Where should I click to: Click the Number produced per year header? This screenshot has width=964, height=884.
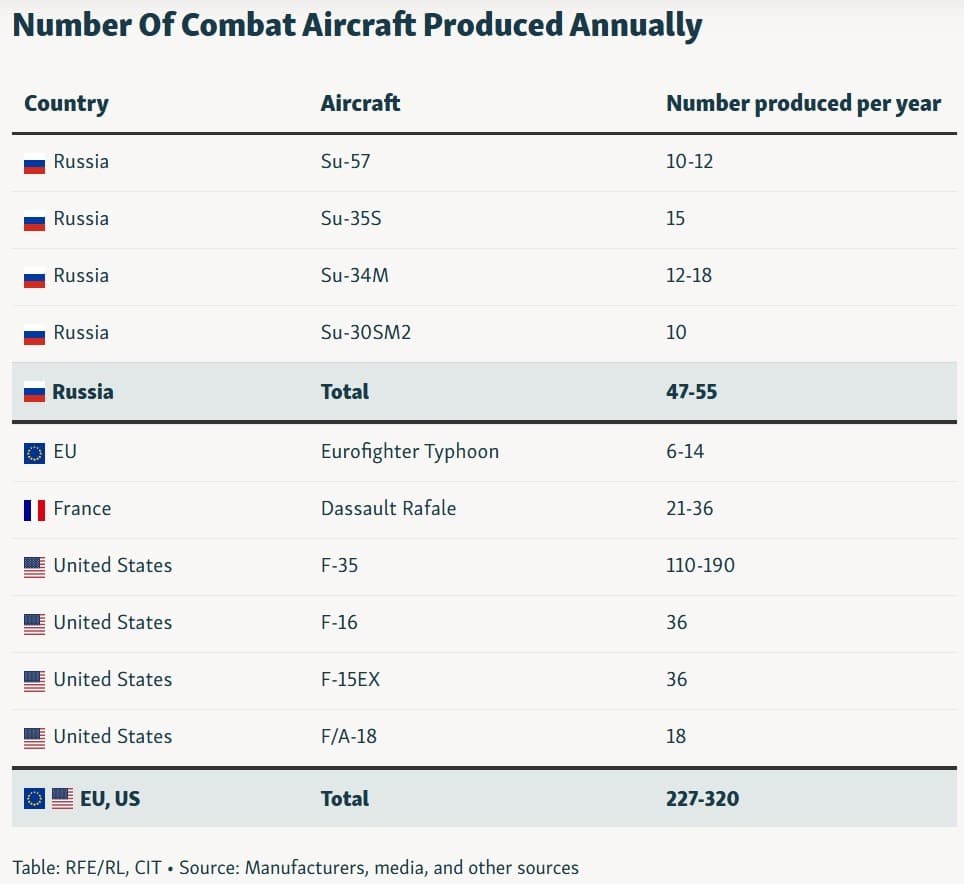803,103
